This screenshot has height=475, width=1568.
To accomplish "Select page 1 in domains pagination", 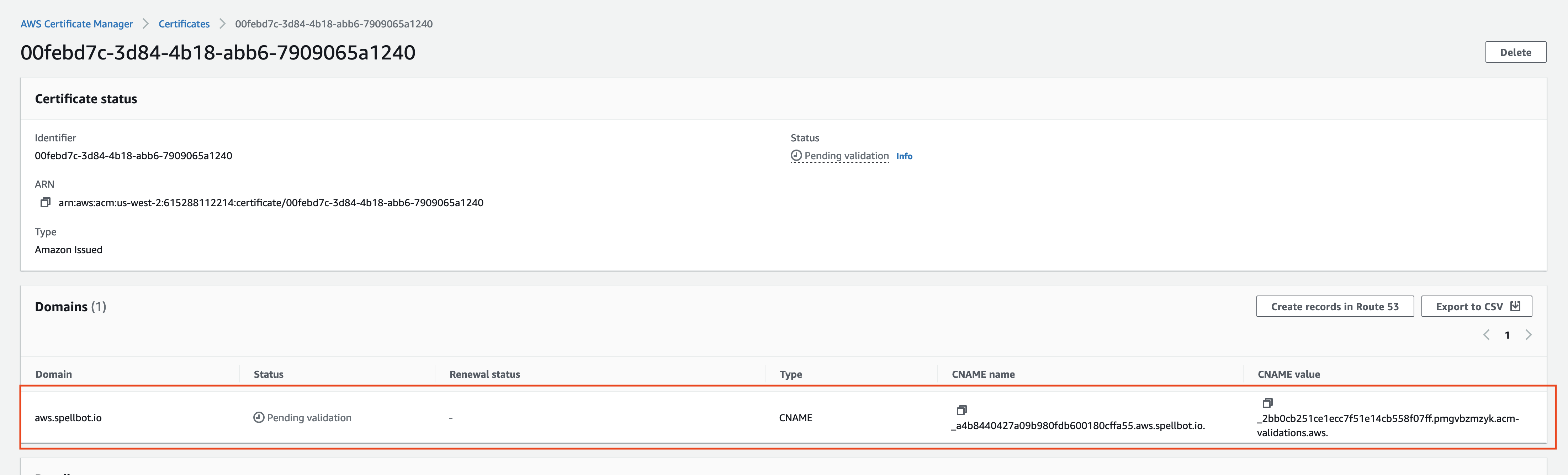I will pos(1507,335).
